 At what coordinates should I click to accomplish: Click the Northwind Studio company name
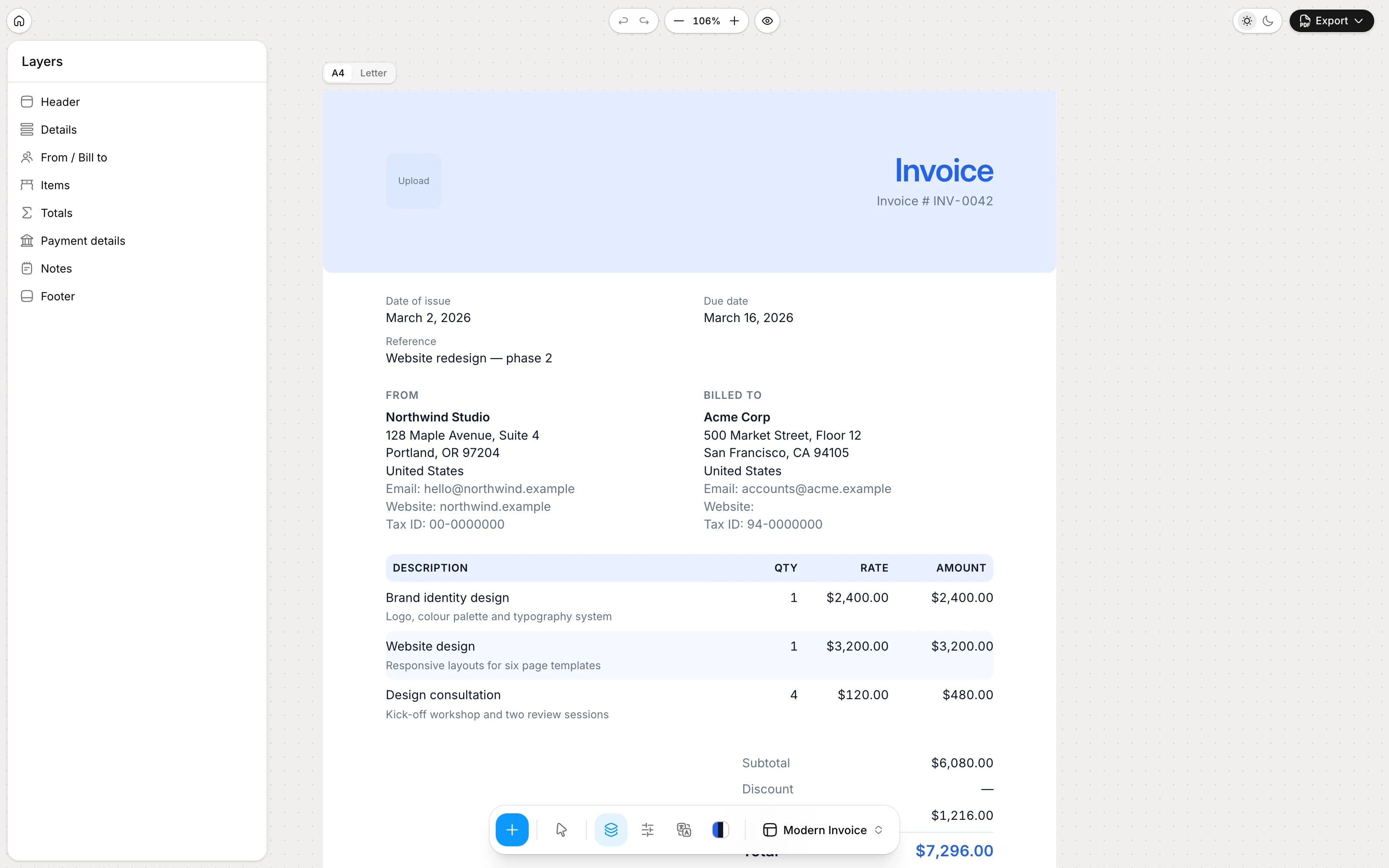tap(438, 418)
